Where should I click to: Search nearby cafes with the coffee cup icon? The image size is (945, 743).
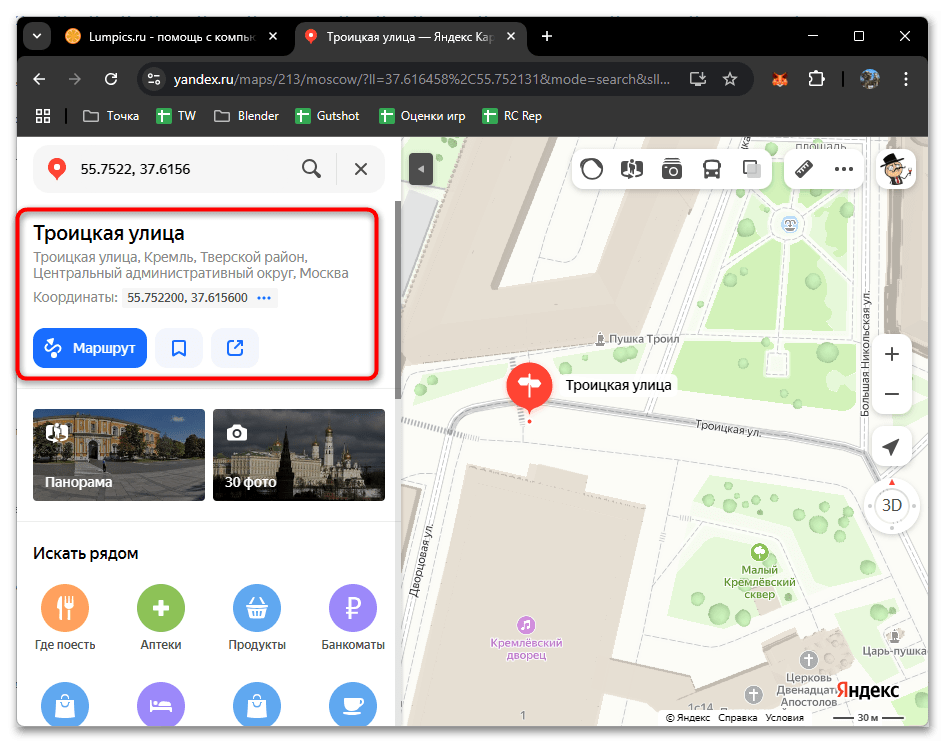[353, 705]
